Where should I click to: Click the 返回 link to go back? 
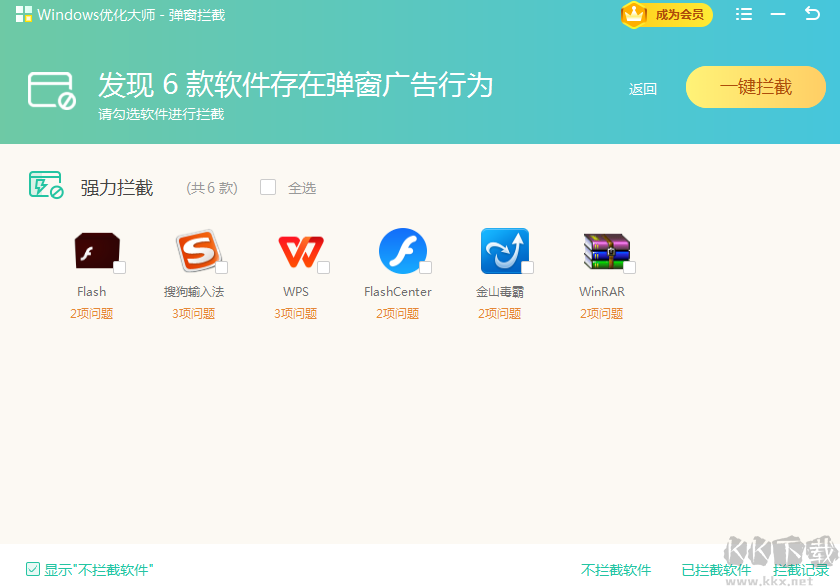coord(642,88)
